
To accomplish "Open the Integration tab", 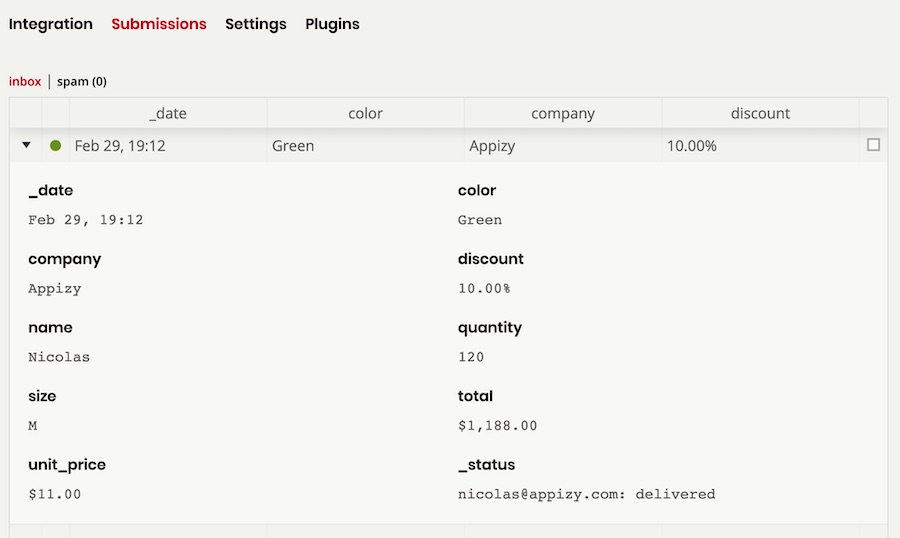I will [x=51, y=24].
